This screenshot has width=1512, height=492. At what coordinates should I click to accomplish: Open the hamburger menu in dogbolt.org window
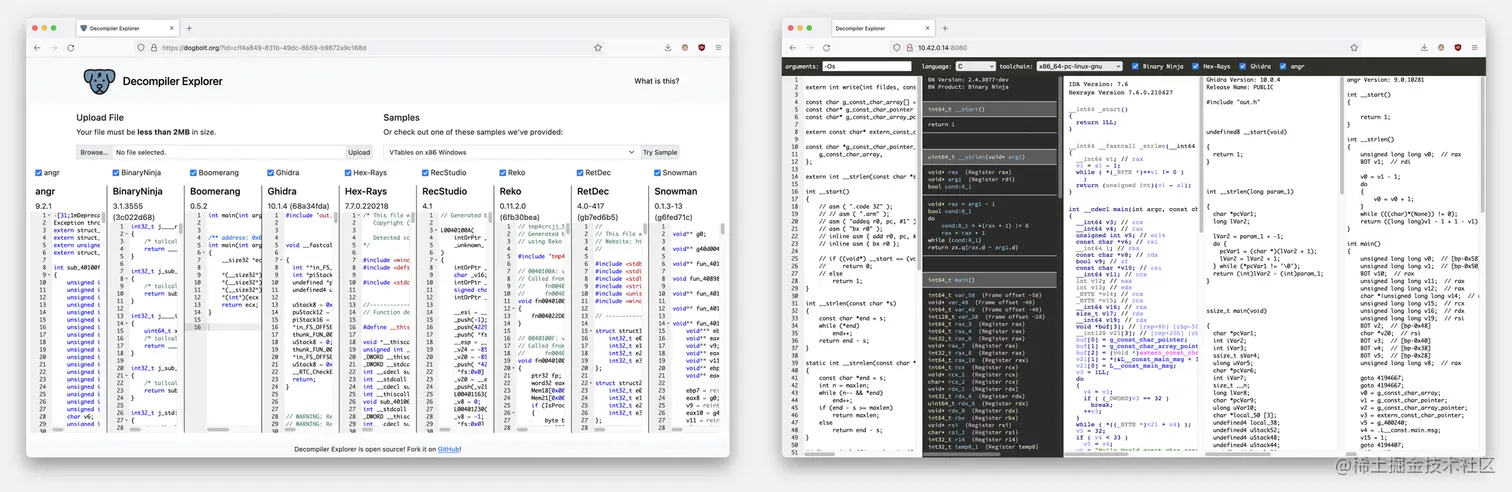718,47
